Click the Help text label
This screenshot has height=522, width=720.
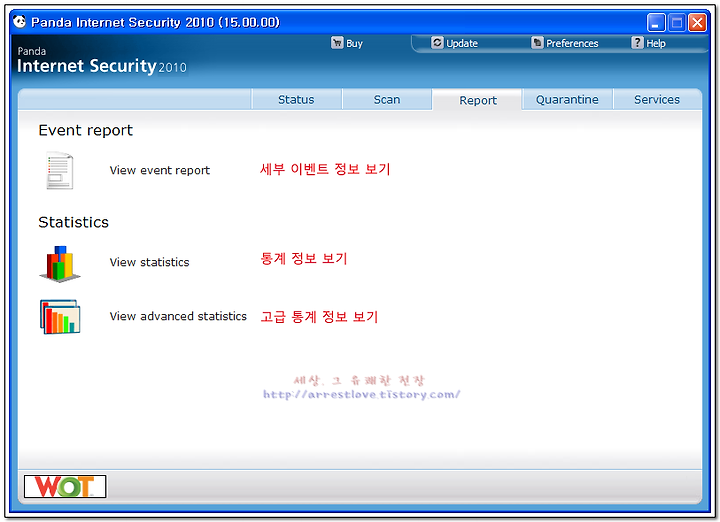click(x=656, y=44)
